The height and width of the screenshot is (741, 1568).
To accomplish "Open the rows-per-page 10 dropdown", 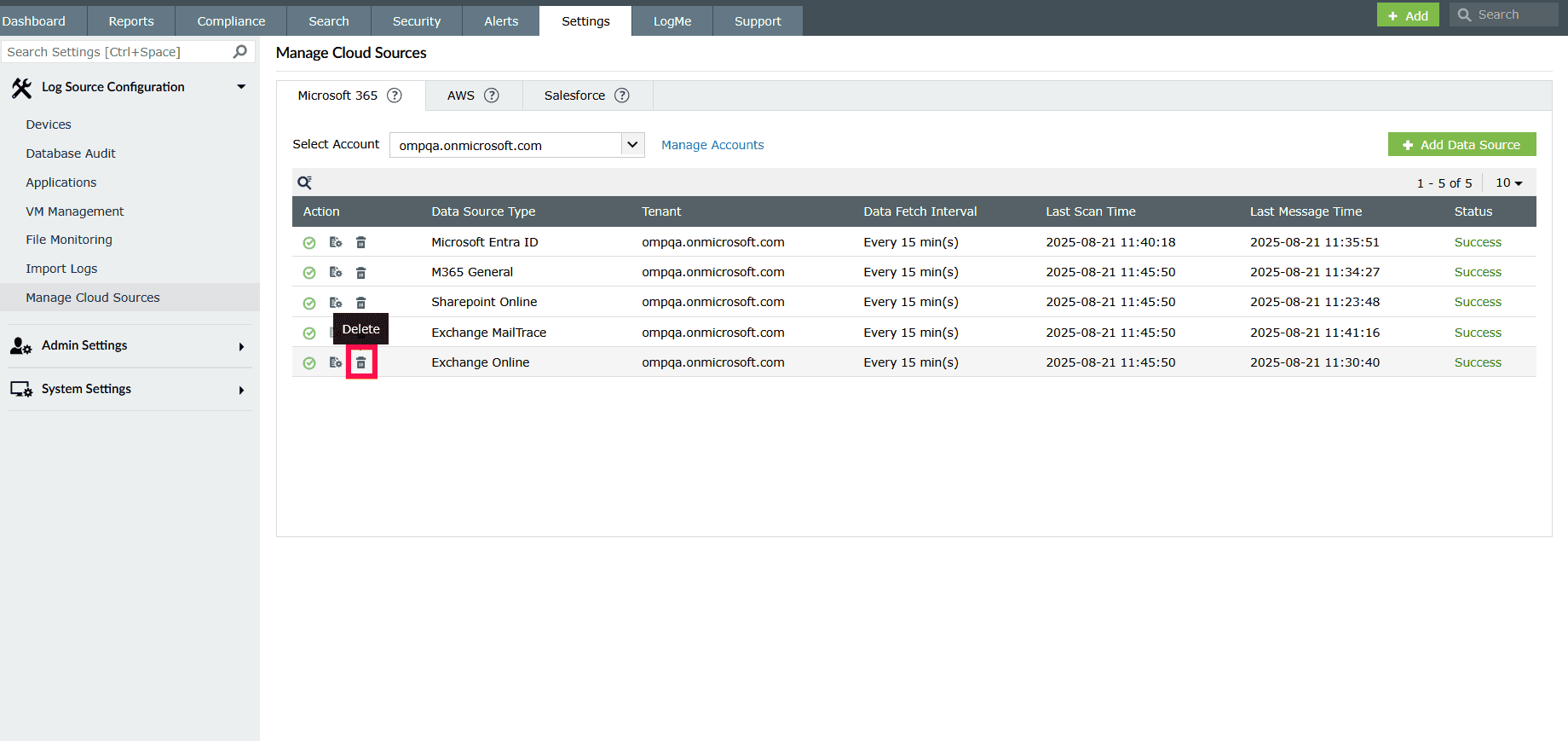I will 1508,182.
